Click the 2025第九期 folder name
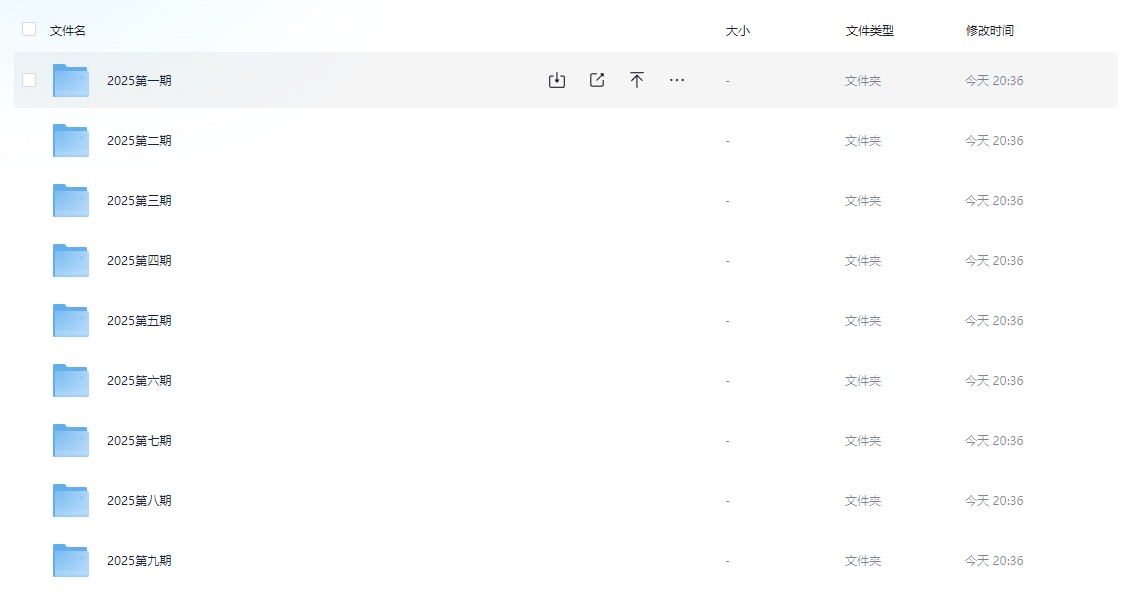The height and width of the screenshot is (592, 1128). [140, 560]
